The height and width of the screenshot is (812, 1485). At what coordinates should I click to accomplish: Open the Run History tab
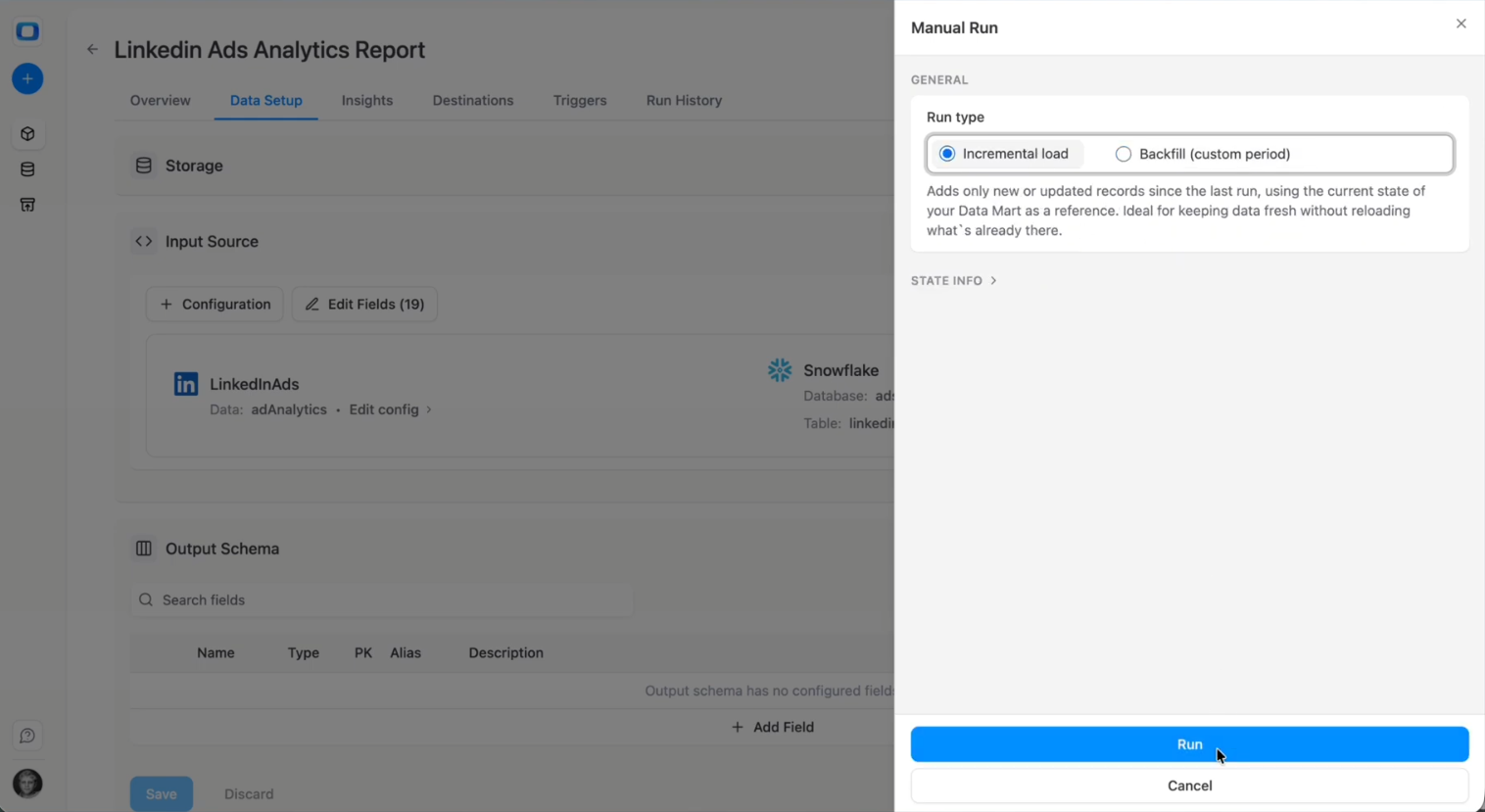[x=683, y=100]
